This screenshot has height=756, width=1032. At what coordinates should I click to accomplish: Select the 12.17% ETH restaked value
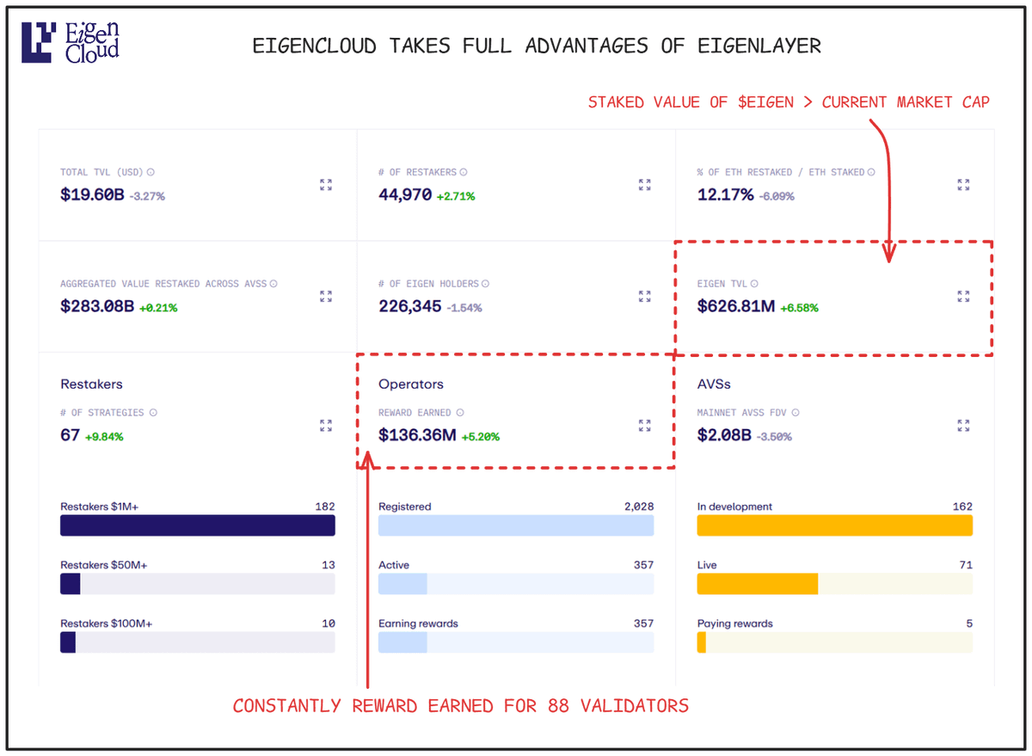click(725, 195)
